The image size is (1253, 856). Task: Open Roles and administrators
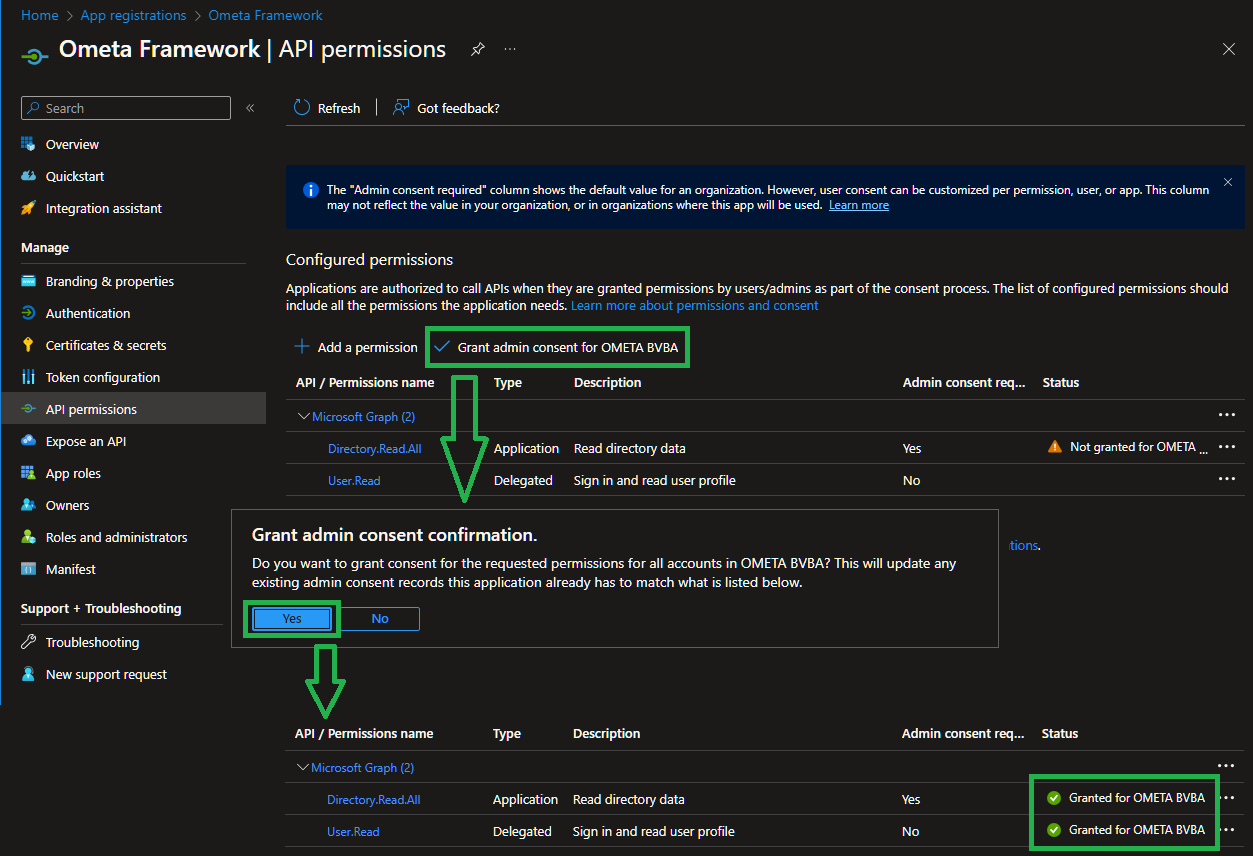coord(117,537)
